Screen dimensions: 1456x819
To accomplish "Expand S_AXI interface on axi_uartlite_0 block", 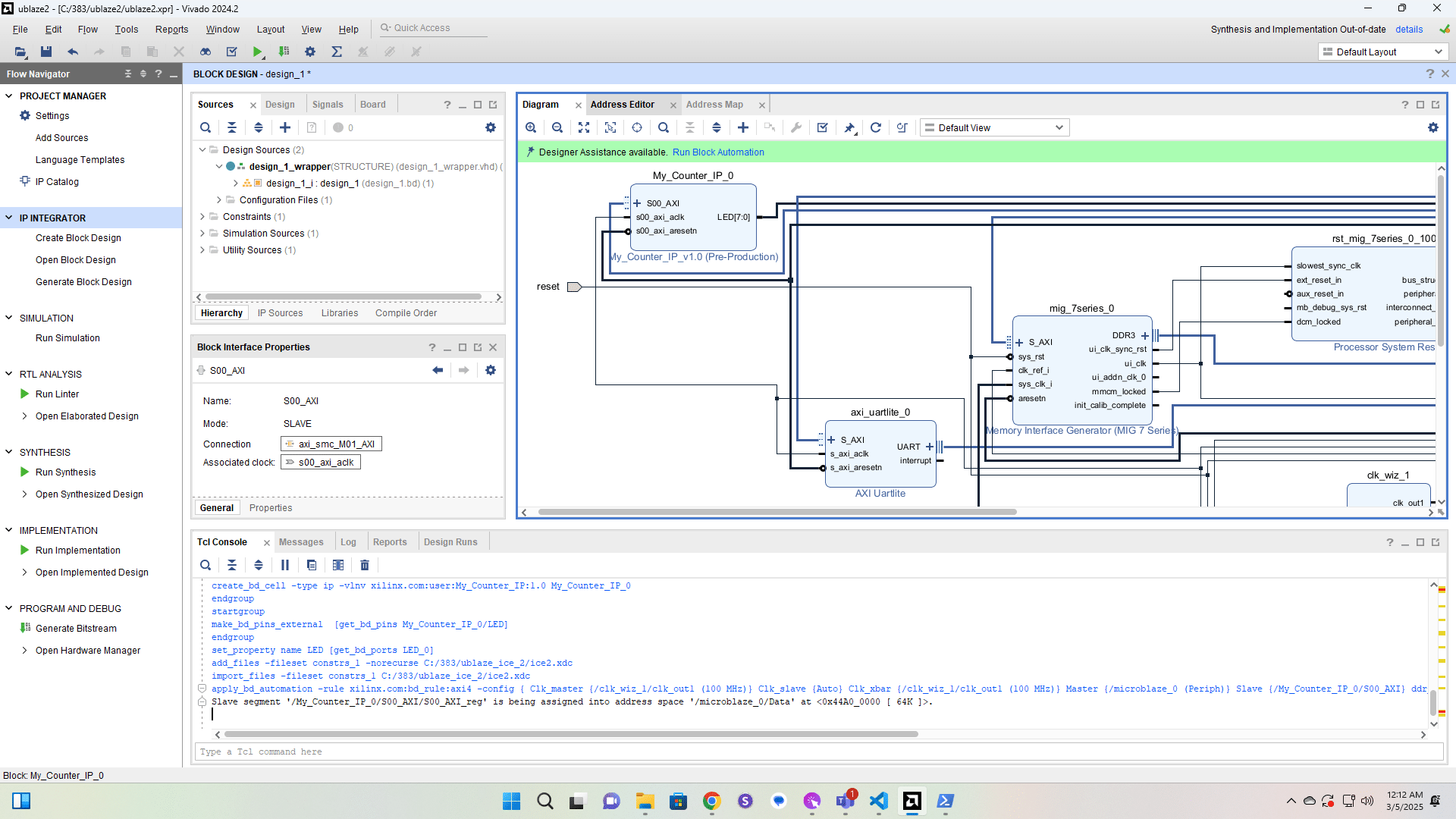I will [x=832, y=440].
